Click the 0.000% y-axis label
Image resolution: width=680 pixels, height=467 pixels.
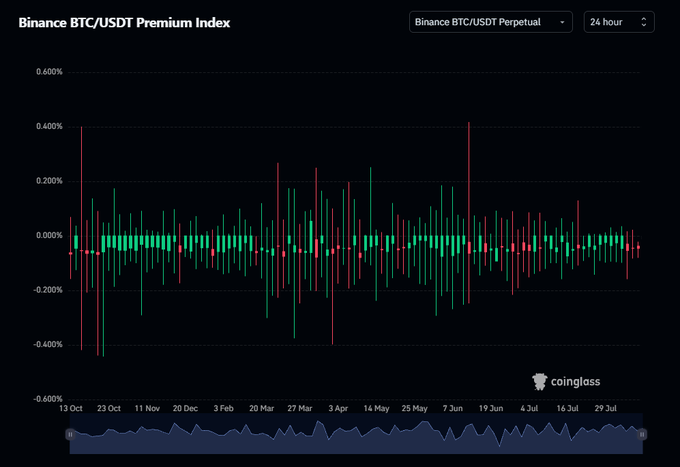pyautogui.click(x=49, y=235)
